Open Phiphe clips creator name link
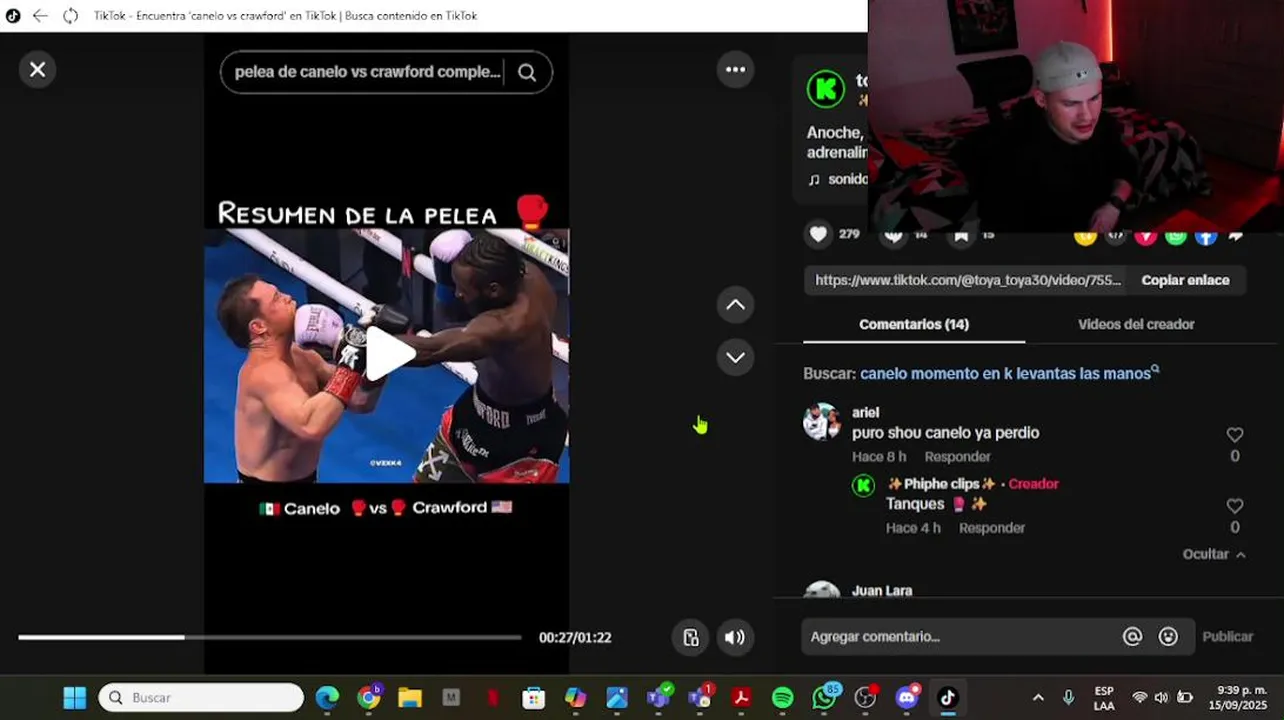Viewport: 1284px width, 720px height. tap(942, 484)
